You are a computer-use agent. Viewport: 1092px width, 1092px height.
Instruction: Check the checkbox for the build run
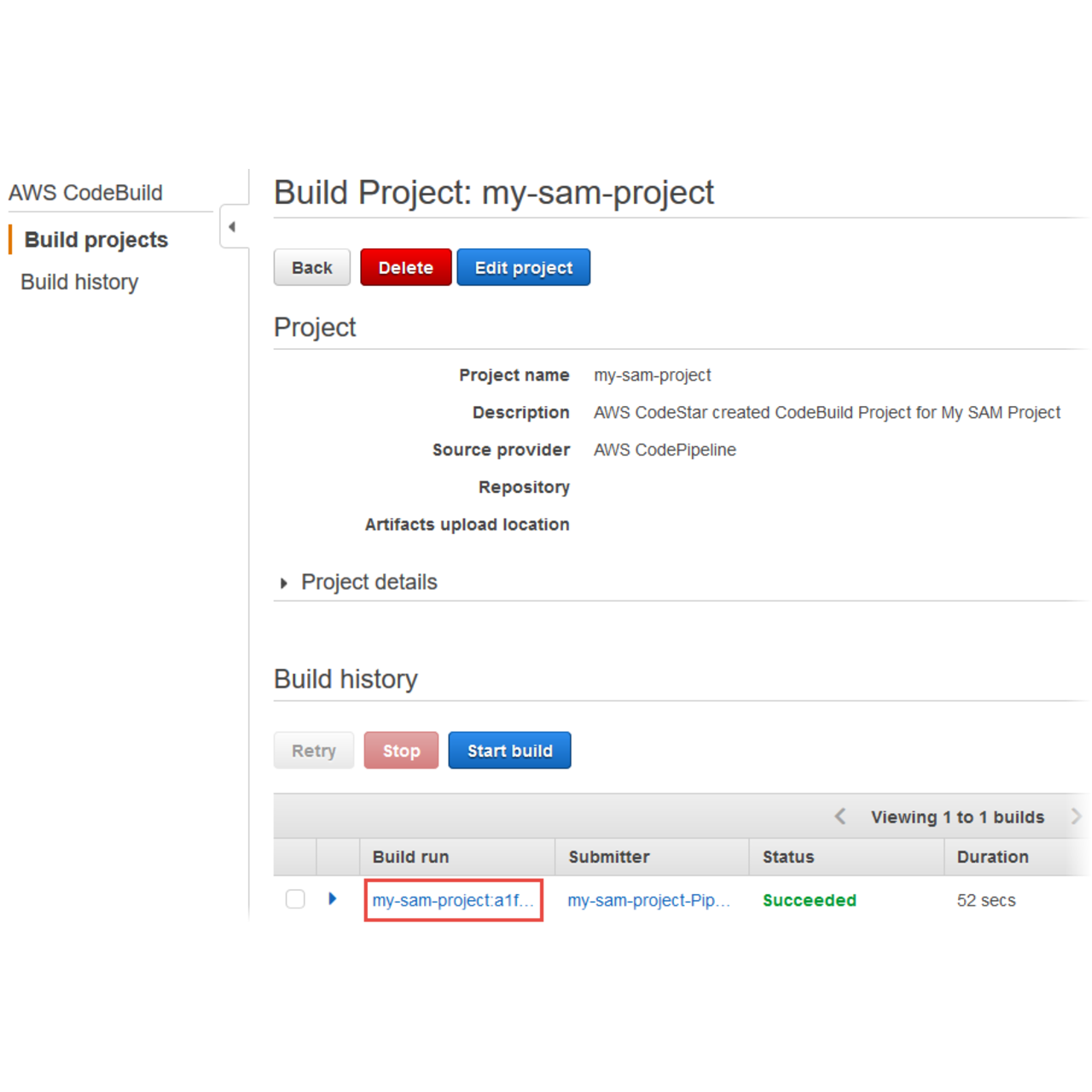pyautogui.click(x=295, y=899)
